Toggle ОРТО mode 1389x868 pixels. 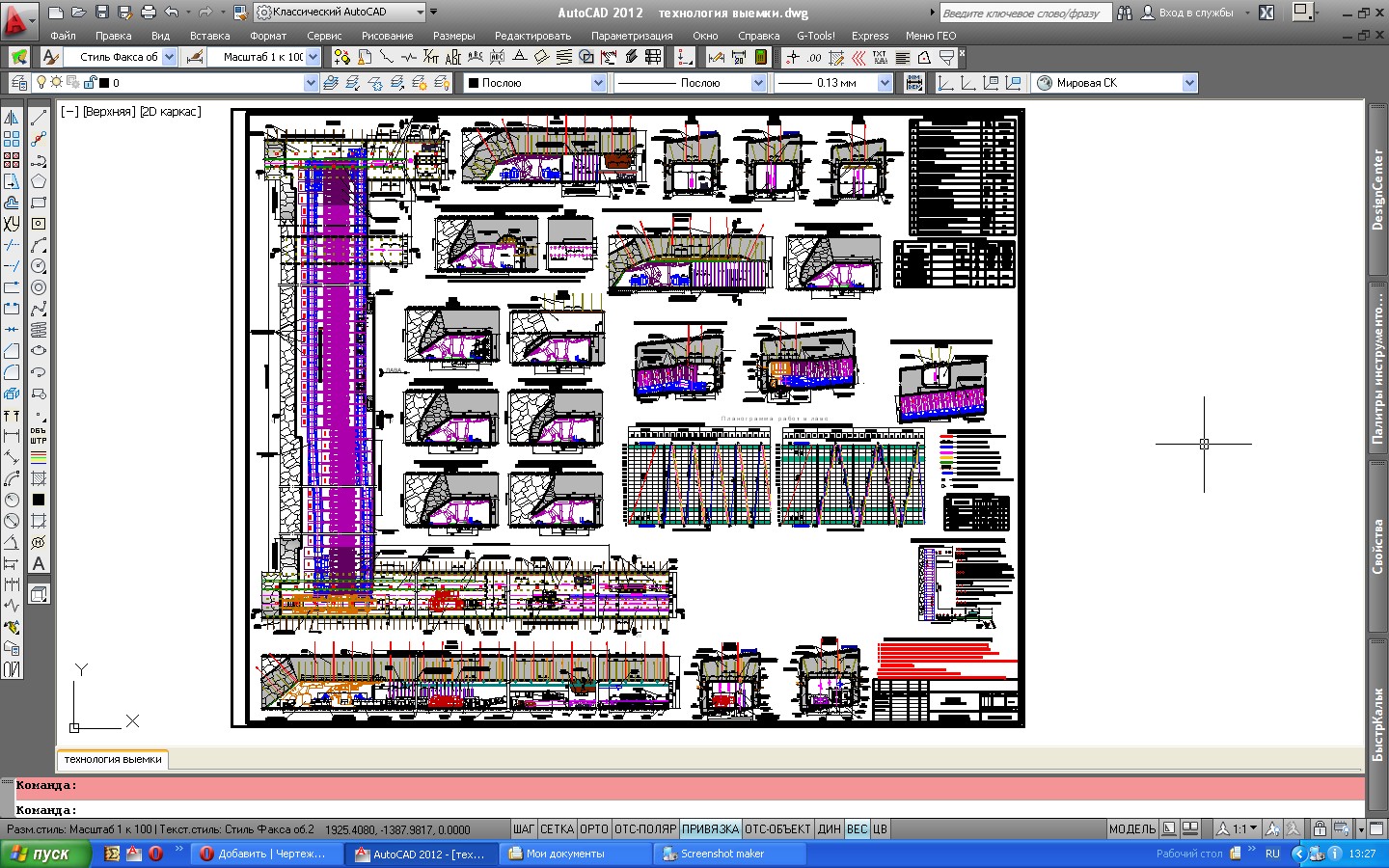coord(594,828)
